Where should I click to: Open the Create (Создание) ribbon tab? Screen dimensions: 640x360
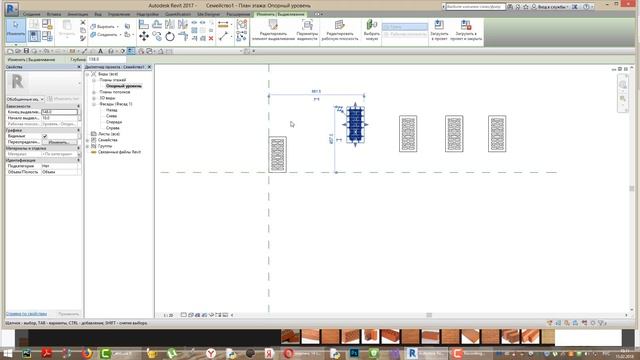pyautogui.click(x=31, y=14)
